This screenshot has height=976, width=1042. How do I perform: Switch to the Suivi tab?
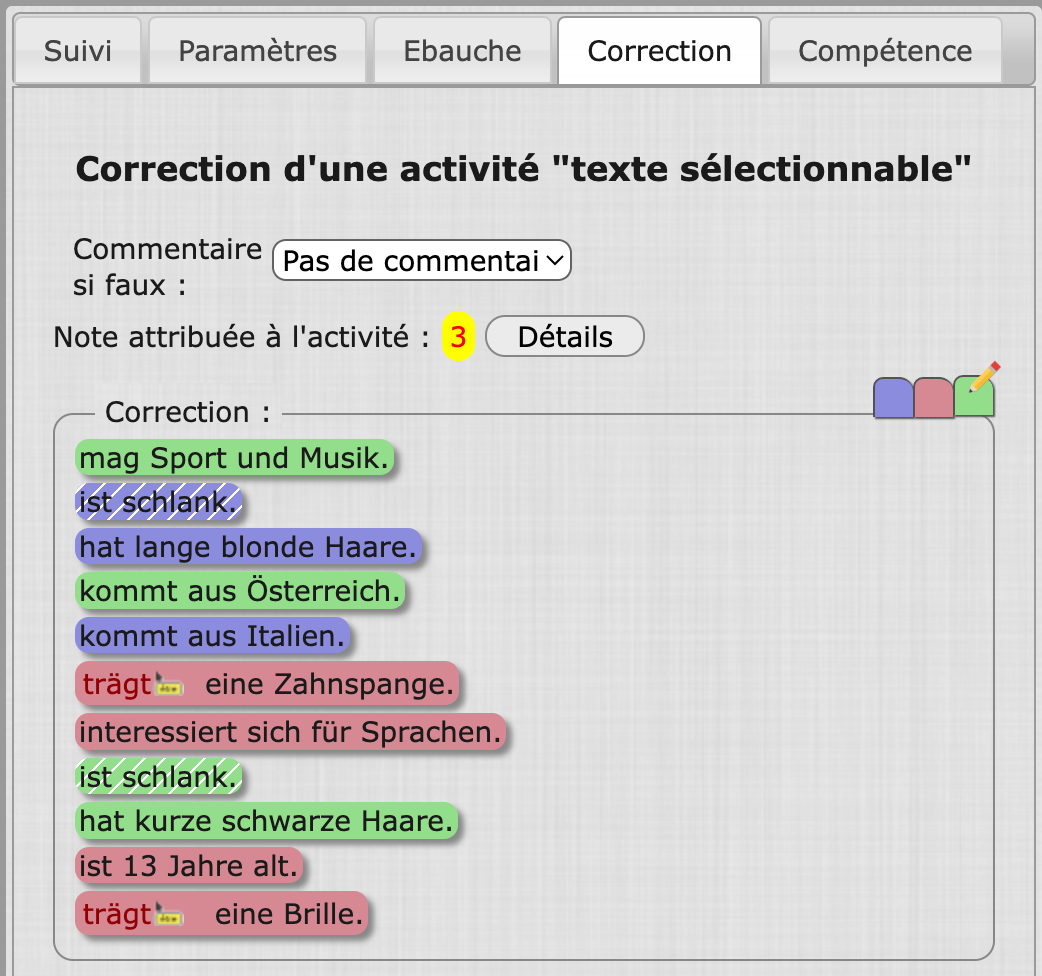[78, 51]
